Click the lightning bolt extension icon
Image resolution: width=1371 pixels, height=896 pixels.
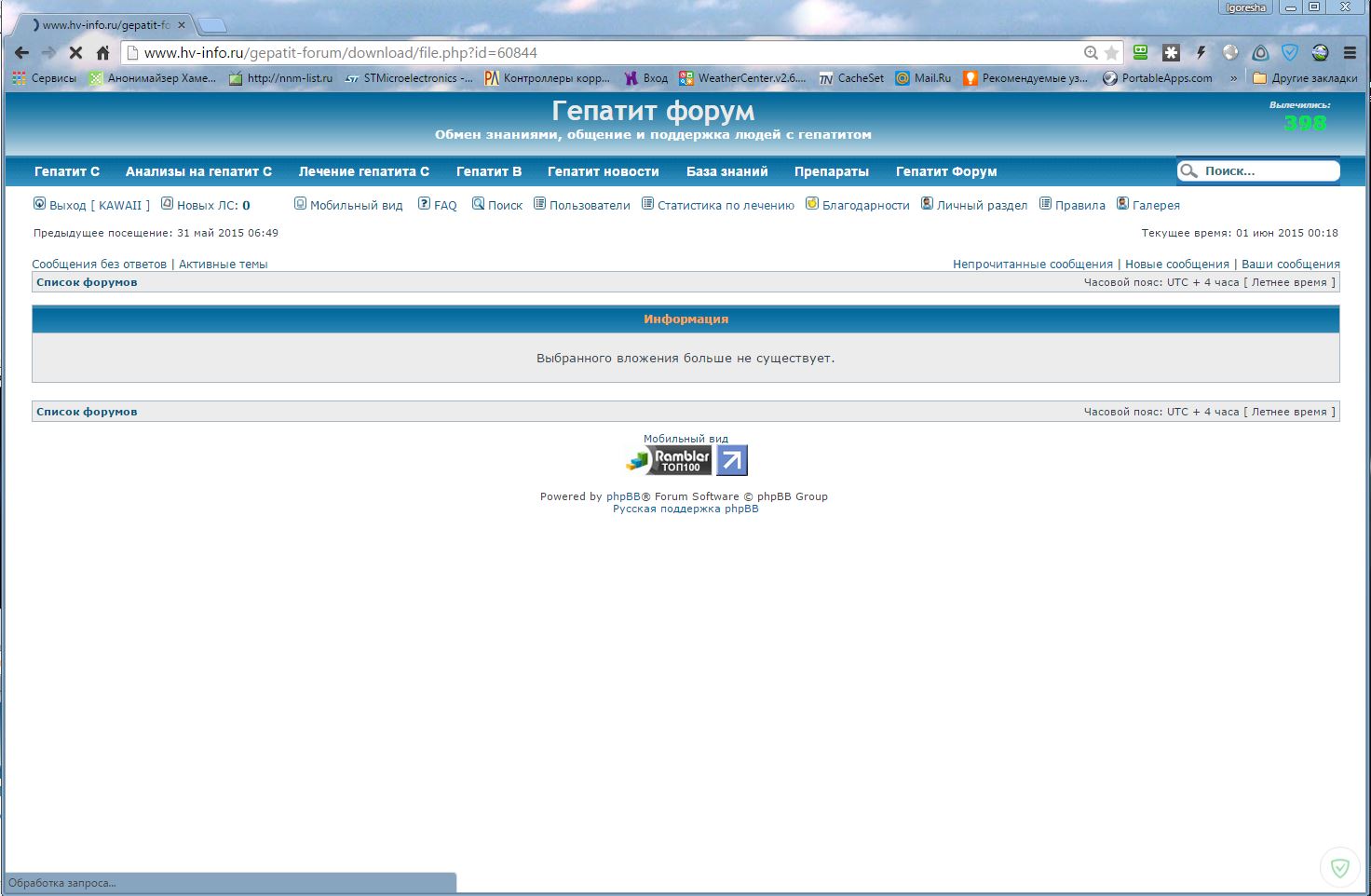pyautogui.click(x=1201, y=53)
